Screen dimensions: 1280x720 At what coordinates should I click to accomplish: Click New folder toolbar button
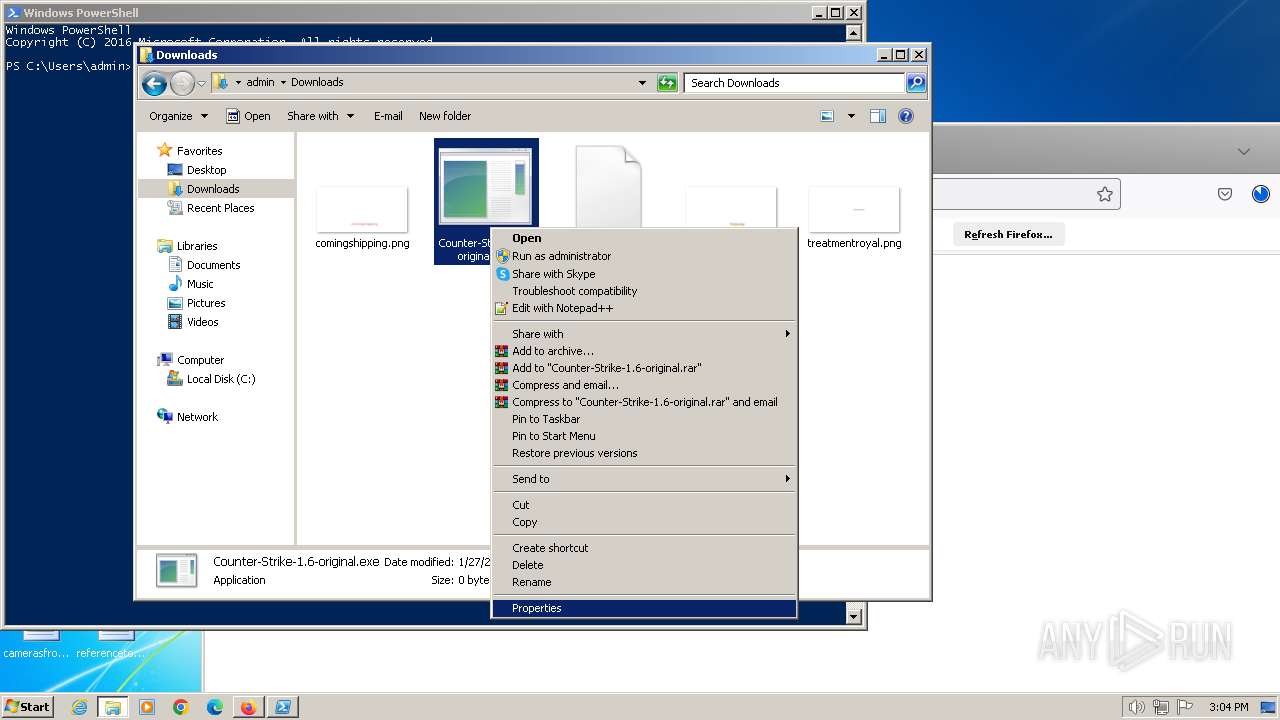pos(445,116)
